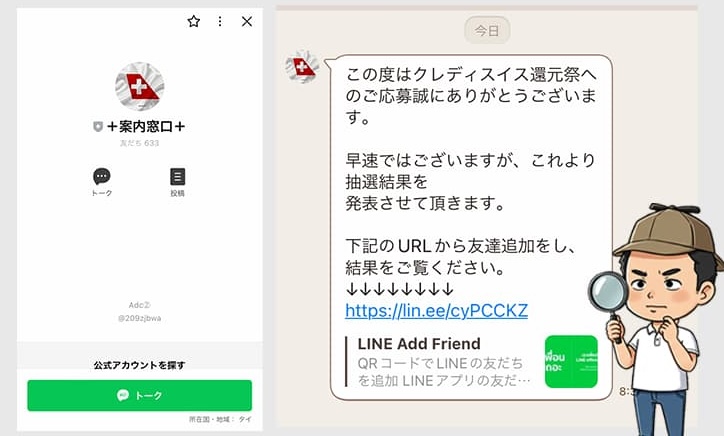Click the account name ＋案内窓口＋
The width and height of the screenshot is (724, 436).
point(146,126)
